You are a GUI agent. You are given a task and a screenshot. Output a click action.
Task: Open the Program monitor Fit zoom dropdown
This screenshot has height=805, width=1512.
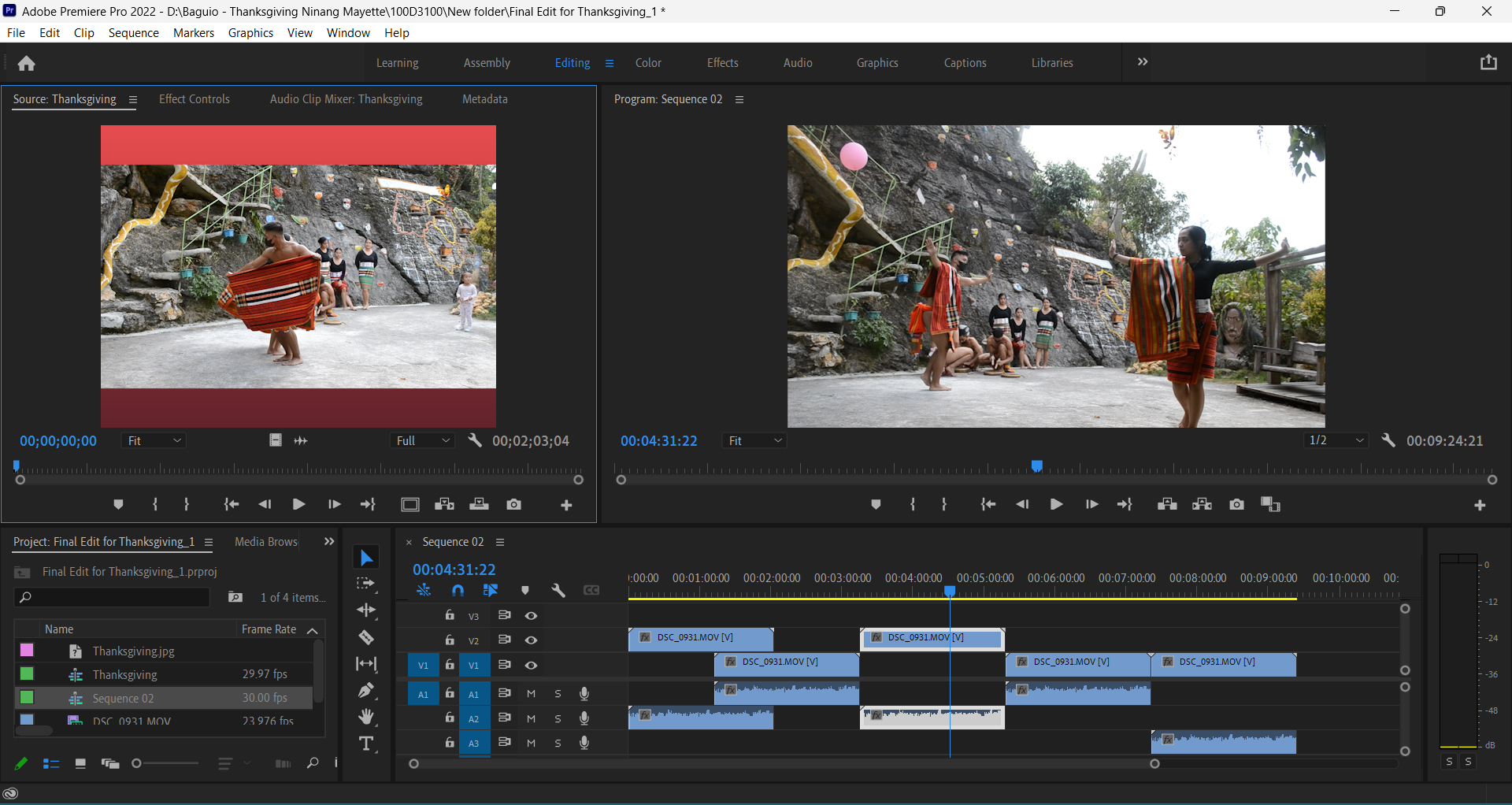(x=754, y=441)
